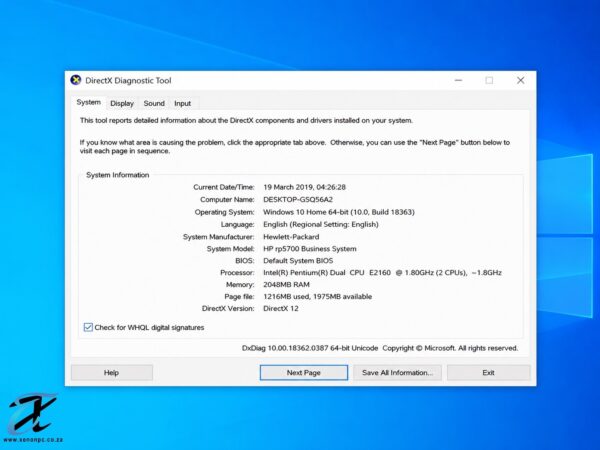Click 'English (Regional Setting: English)' value
Screen dimensions: 600x450
[321, 224]
